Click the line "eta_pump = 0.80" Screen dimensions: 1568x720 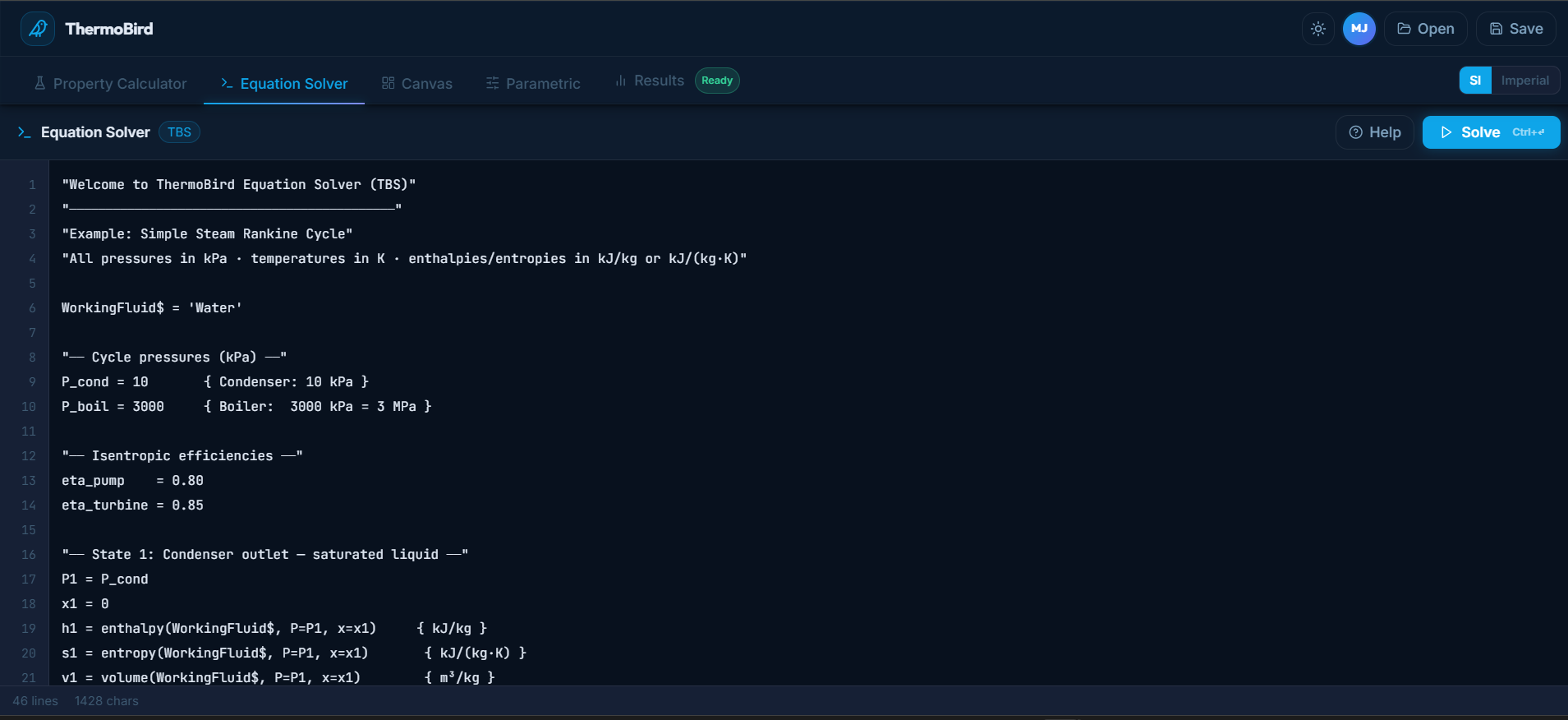coord(132,480)
